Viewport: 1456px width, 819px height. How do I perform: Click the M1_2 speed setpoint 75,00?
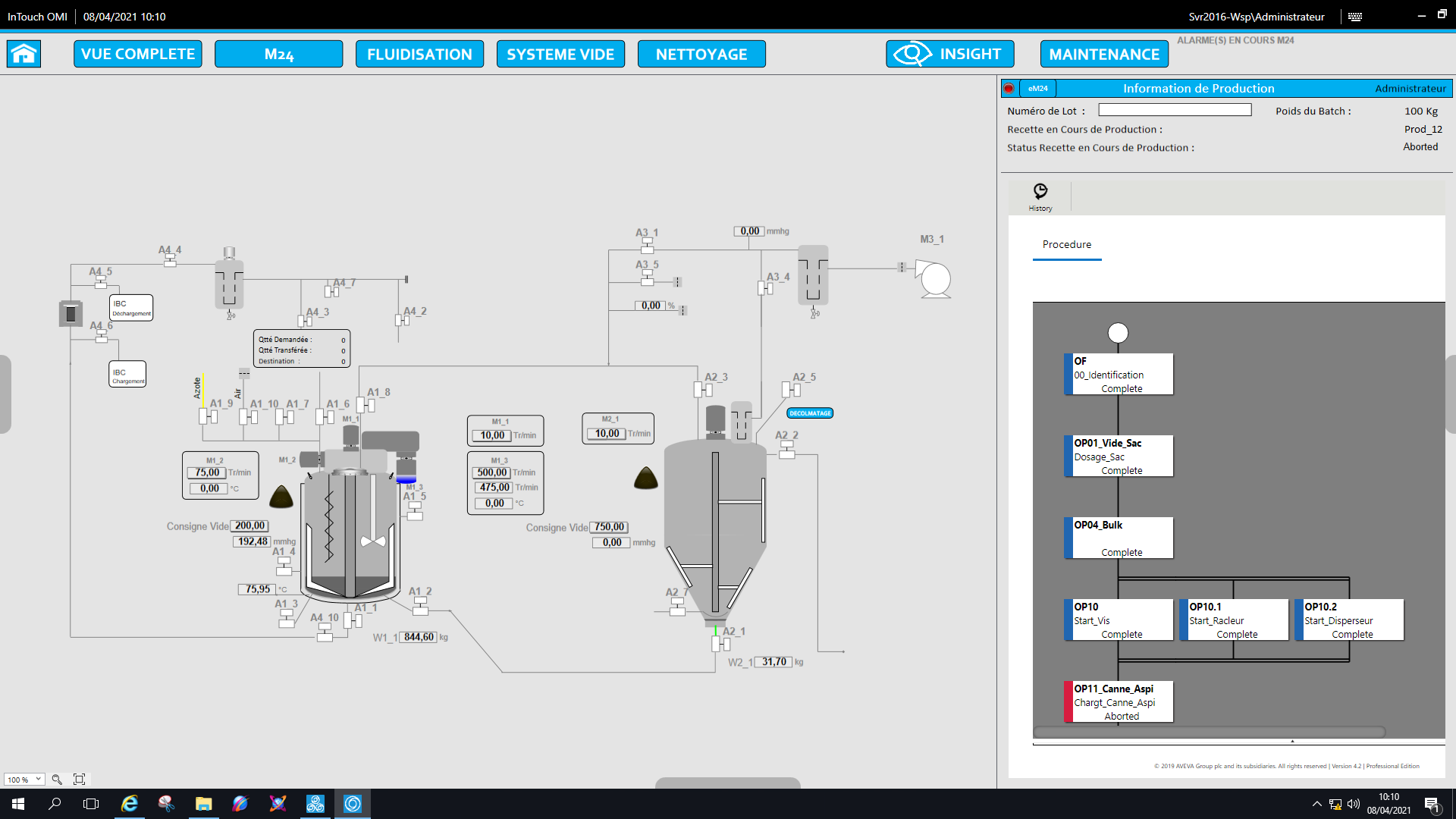(x=207, y=472)
